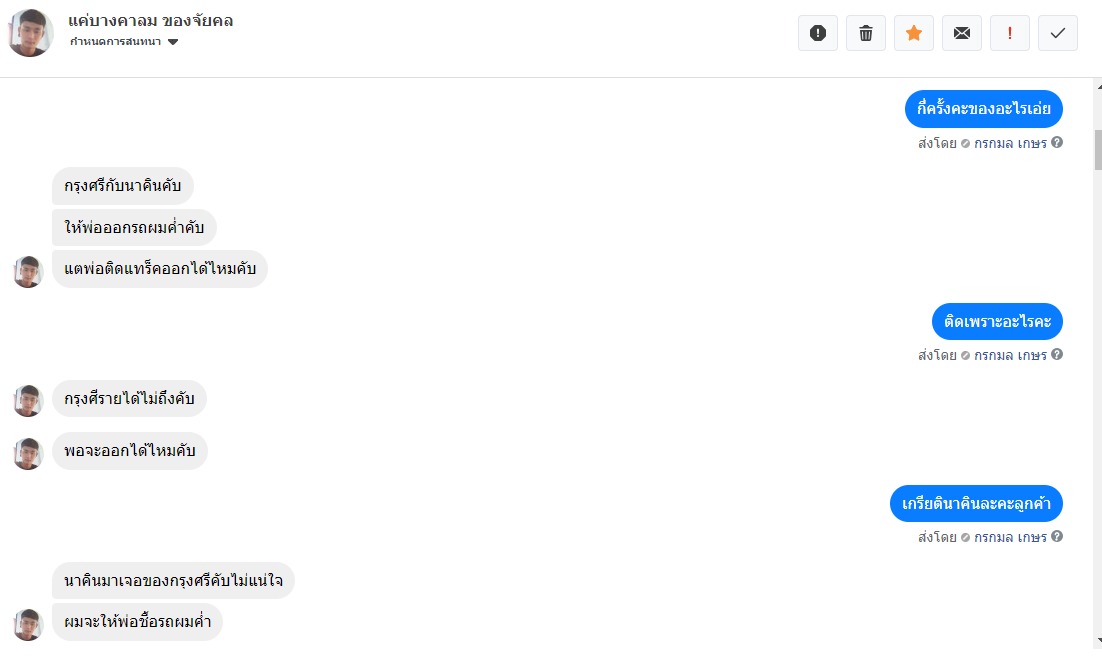Click the verified badge under ติดเพราะอะไรคะ
The width and height of the screenshot is (1102, 661).
[x=965, y=355]
